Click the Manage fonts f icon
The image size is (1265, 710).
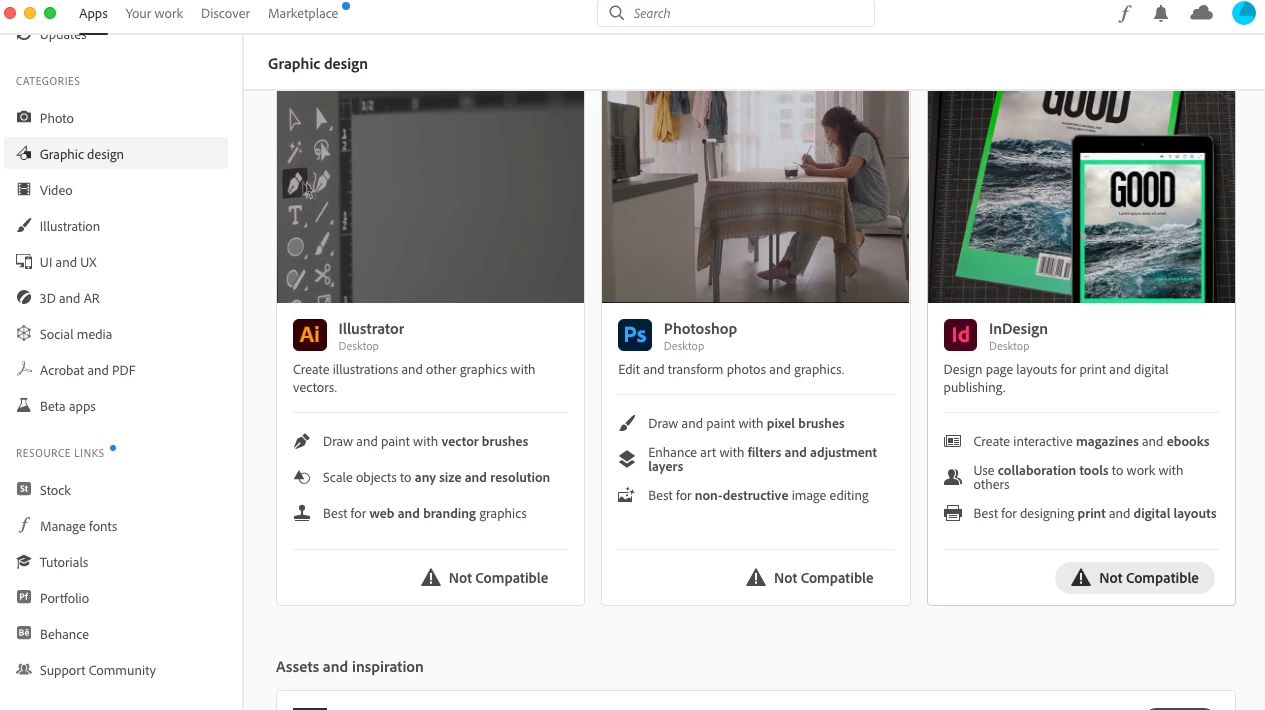pyautogui.click(x=24, y=526)
